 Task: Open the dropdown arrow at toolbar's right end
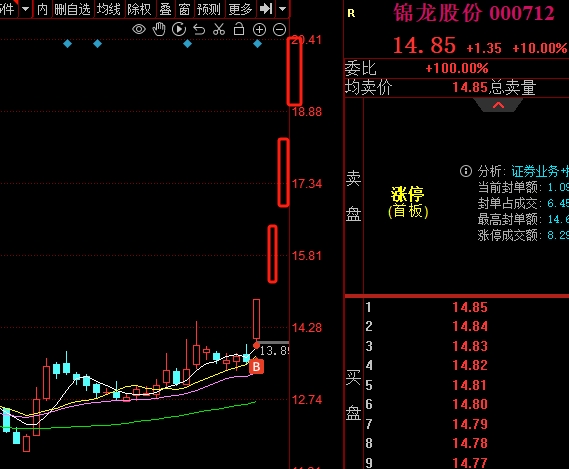pyautogui.click(x=283, y=8)
